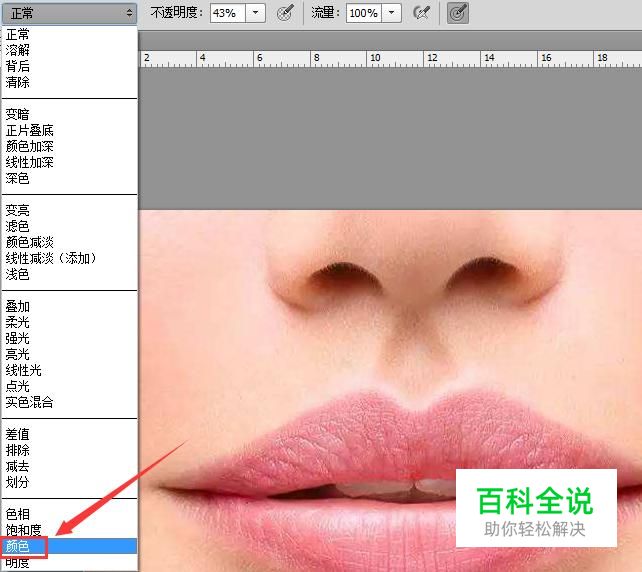Select 排除 blend mode

point(69,450)
